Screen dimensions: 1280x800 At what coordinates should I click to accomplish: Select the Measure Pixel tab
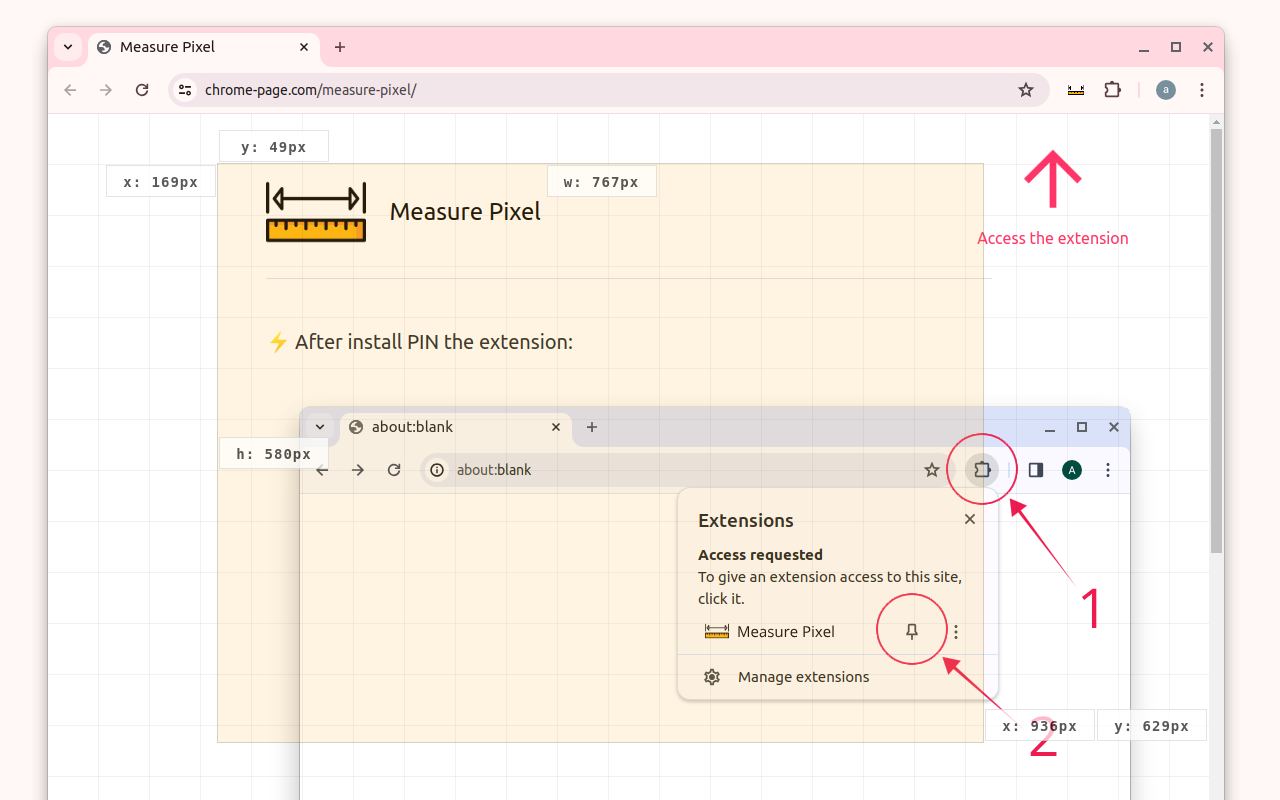(204, 47)
